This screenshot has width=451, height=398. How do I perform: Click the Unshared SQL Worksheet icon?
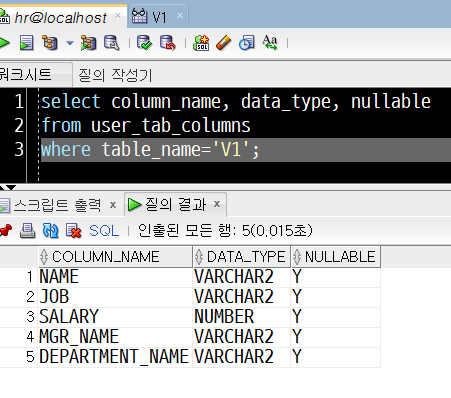(x=201, y=43)
